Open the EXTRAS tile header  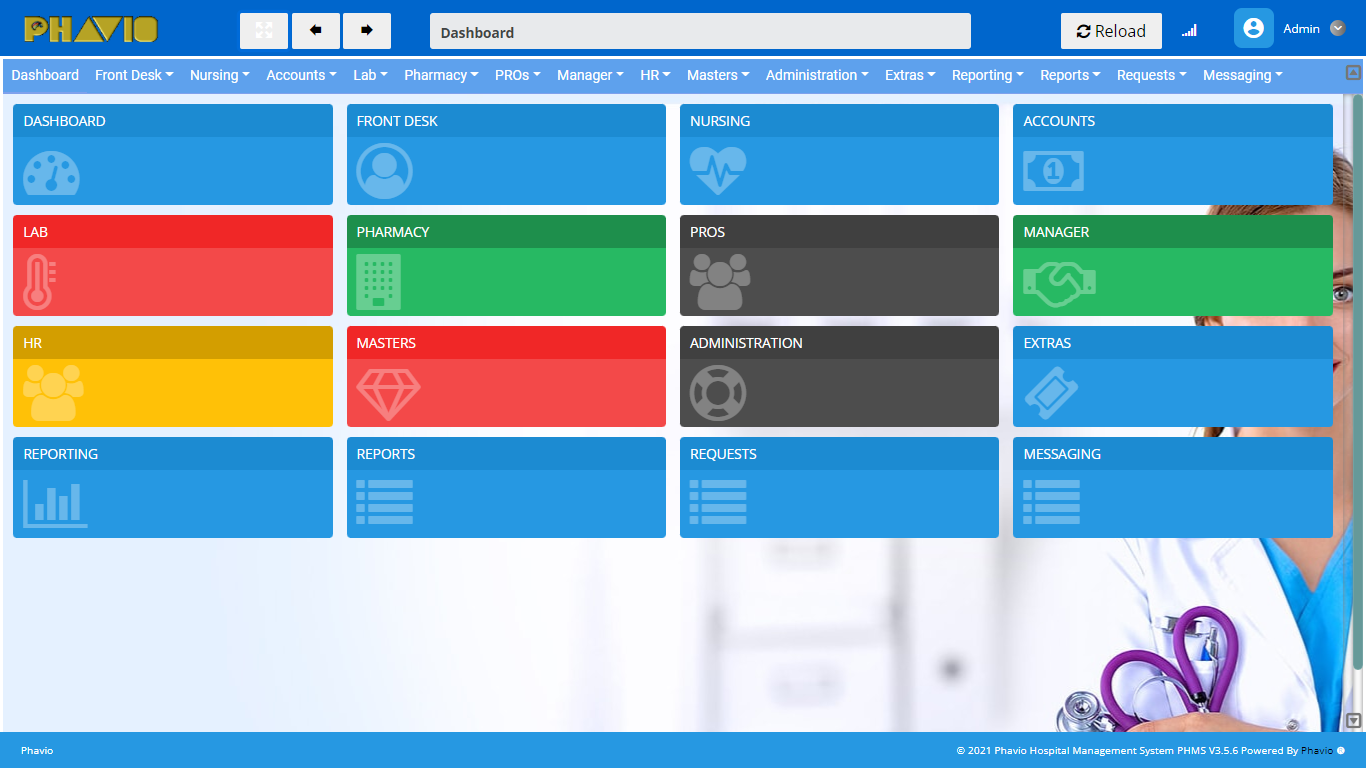1173,343
